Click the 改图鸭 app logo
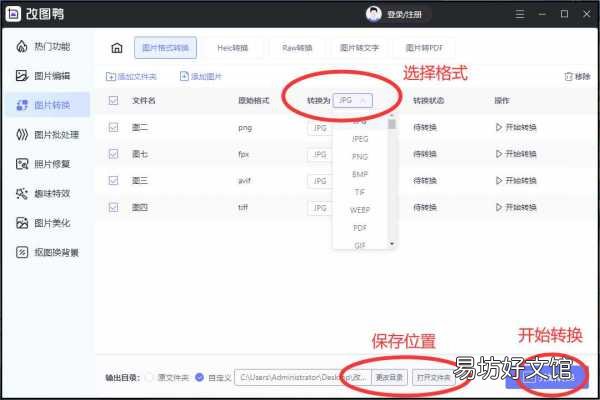The image size is (600, 400). click(x=13, y=14)
